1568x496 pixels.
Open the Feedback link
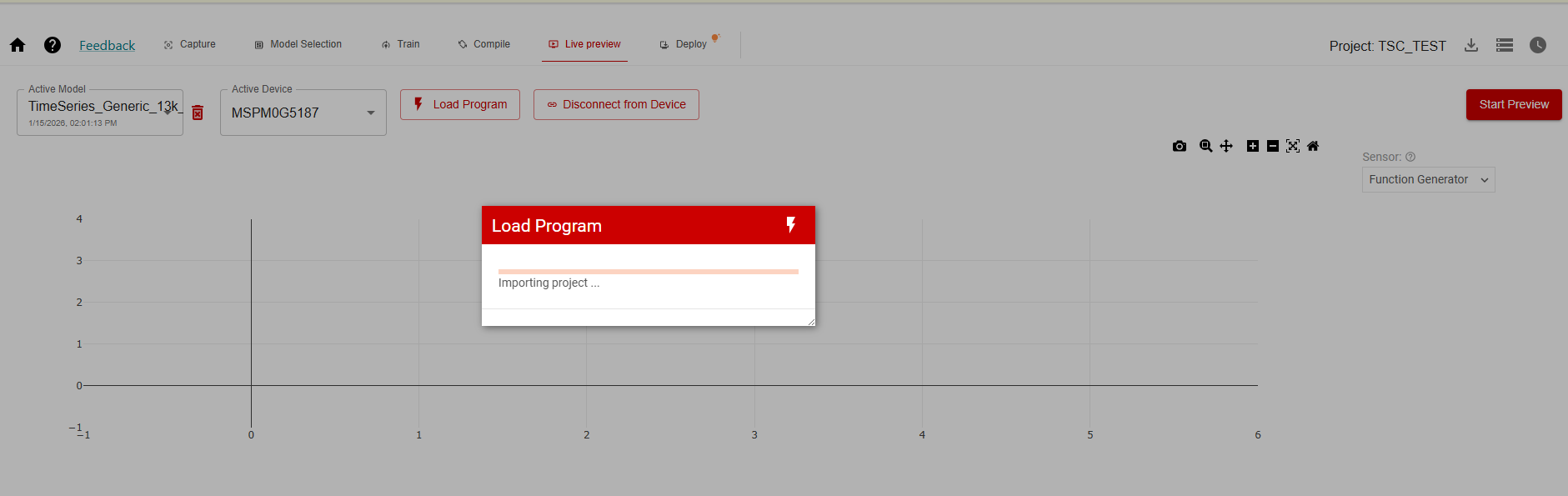click(x=107, y=45)
